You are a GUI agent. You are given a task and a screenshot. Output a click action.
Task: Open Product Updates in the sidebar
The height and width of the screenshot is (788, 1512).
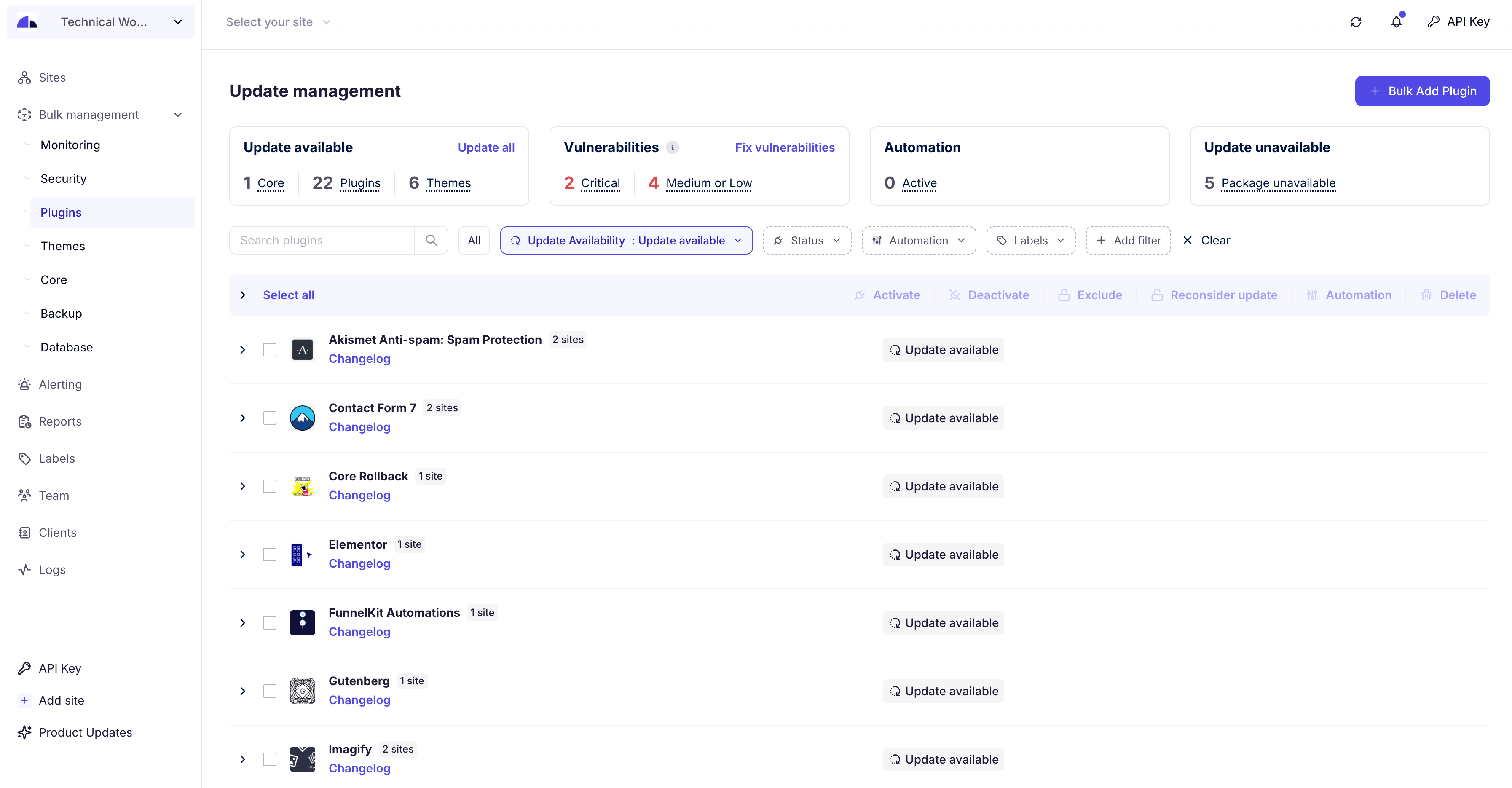pos(85,732)
